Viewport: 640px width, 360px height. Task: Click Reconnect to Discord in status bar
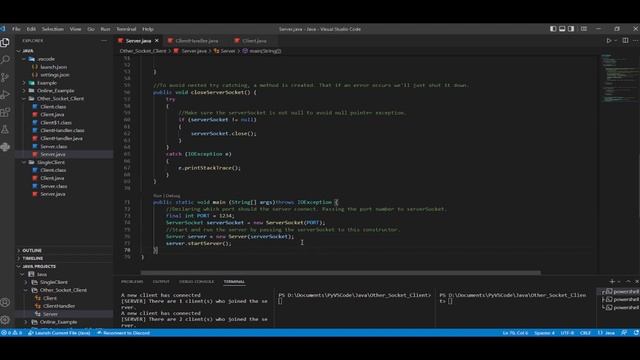(124, 333)
